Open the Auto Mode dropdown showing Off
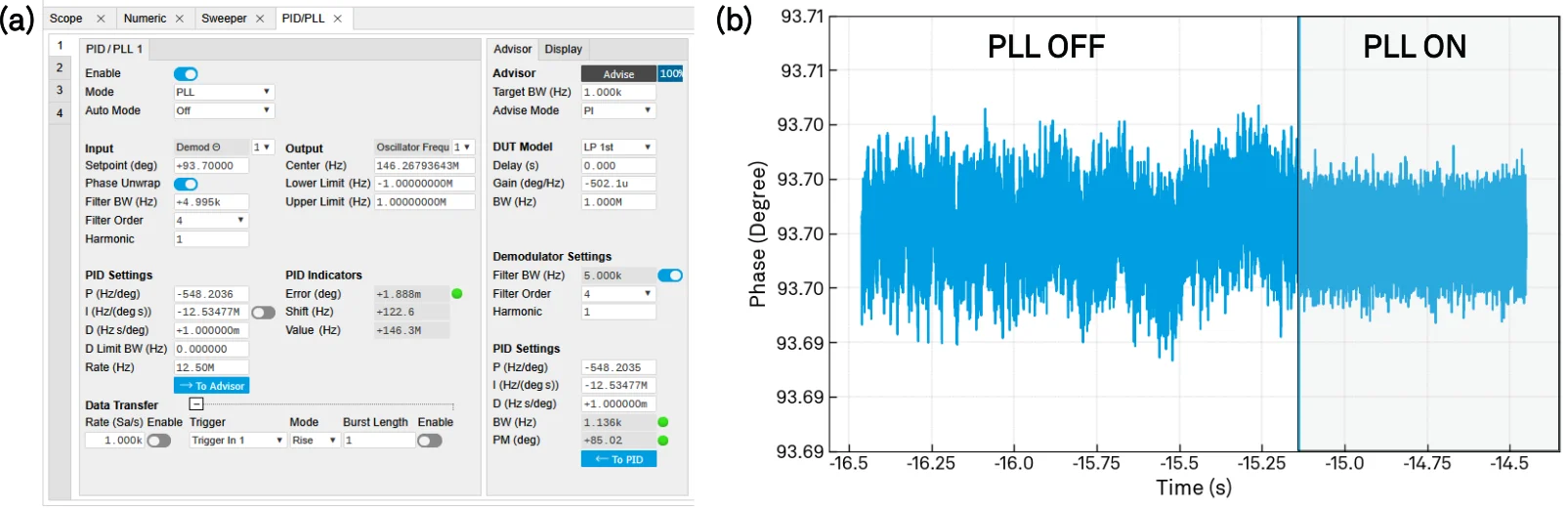Screen dimensions: 1568x508 (x=224, y=110)
